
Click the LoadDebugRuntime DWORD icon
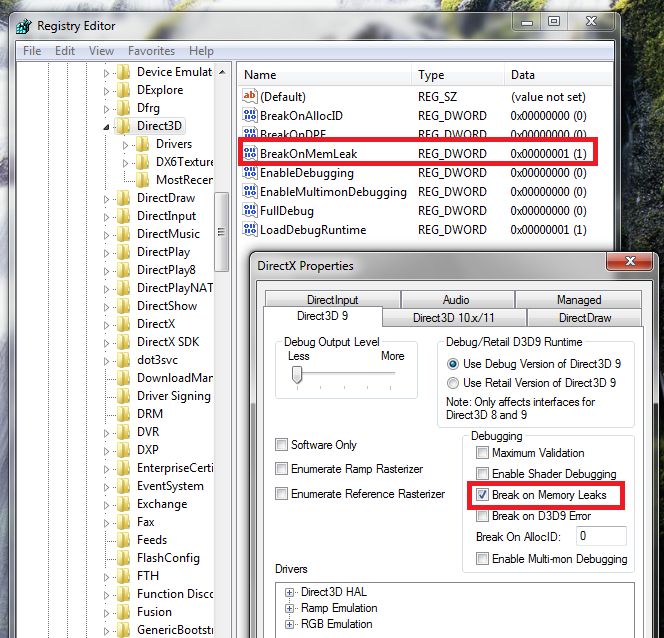tap(249, 229)
